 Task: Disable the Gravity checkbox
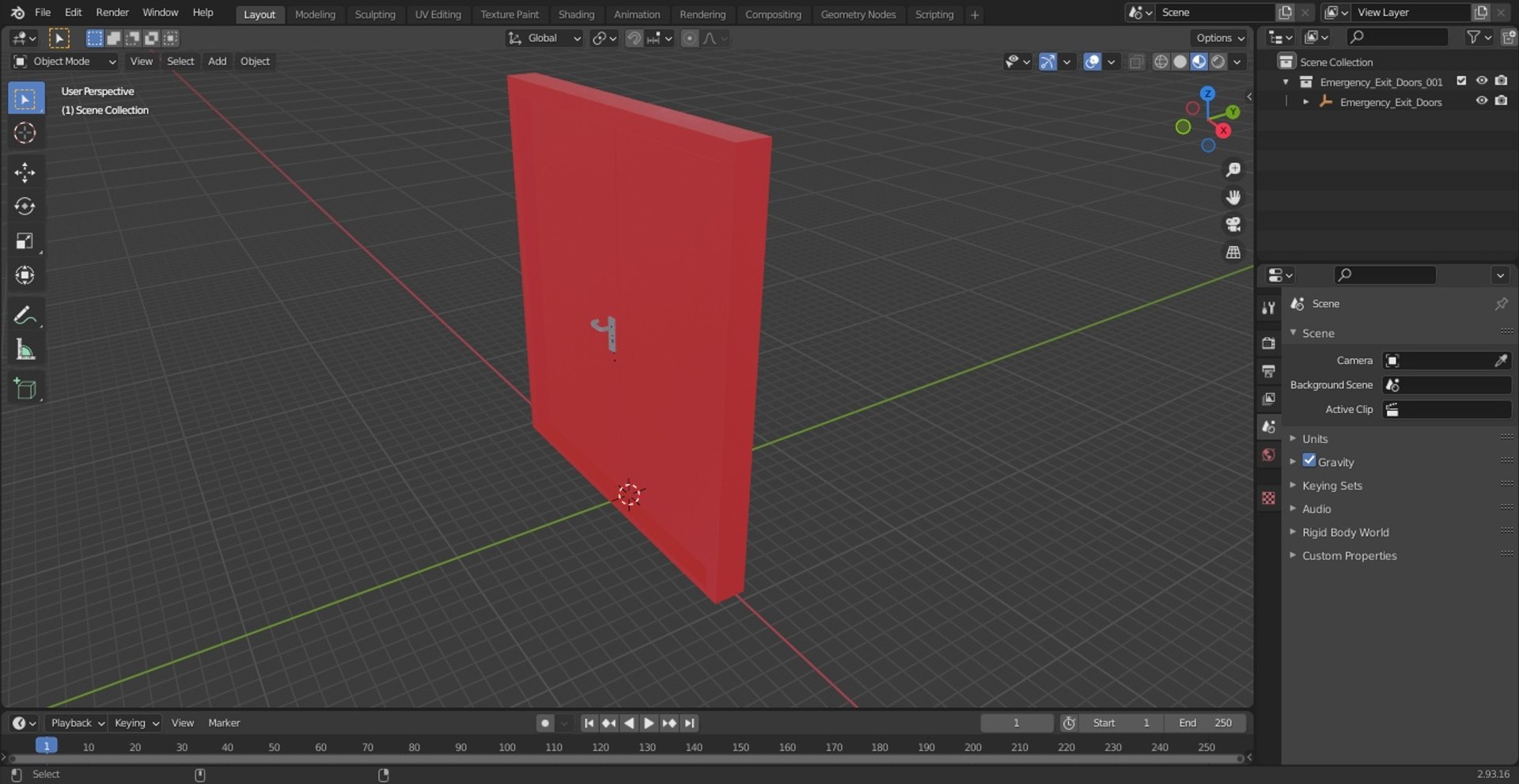tap(1309, 461)
